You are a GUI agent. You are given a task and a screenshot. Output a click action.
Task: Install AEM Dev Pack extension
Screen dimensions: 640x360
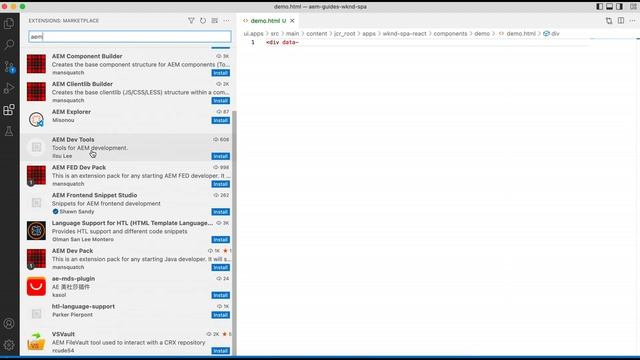point(220,267)
